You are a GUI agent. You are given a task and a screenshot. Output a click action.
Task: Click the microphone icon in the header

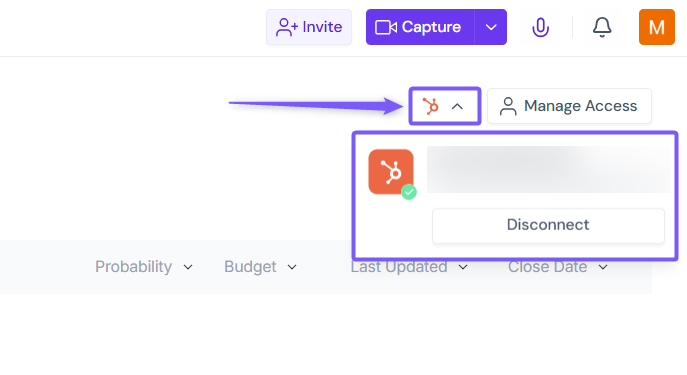(x=540, y=27)
